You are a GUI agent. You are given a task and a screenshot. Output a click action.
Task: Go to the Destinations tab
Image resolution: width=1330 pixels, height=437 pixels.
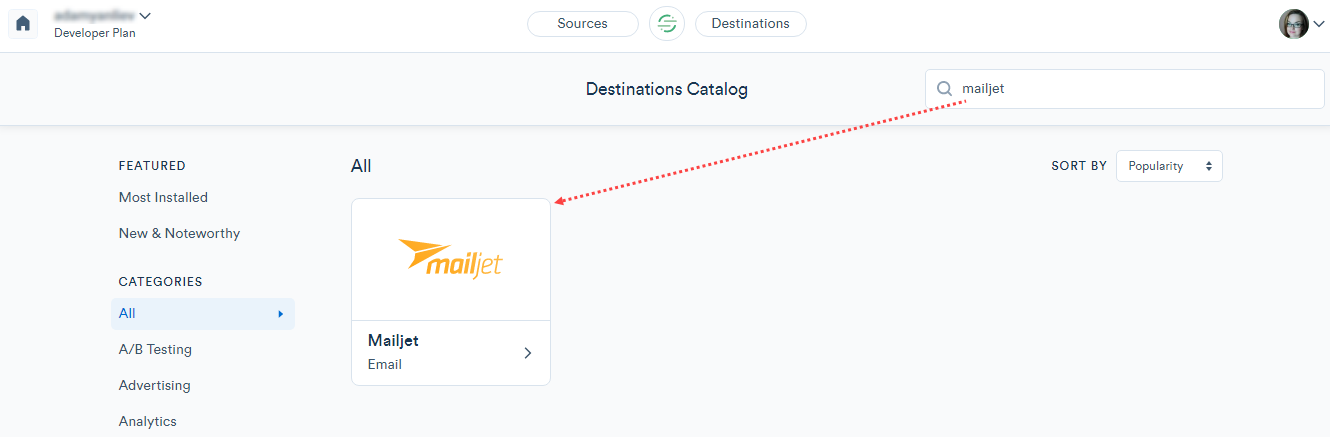[x=750, y=23]
